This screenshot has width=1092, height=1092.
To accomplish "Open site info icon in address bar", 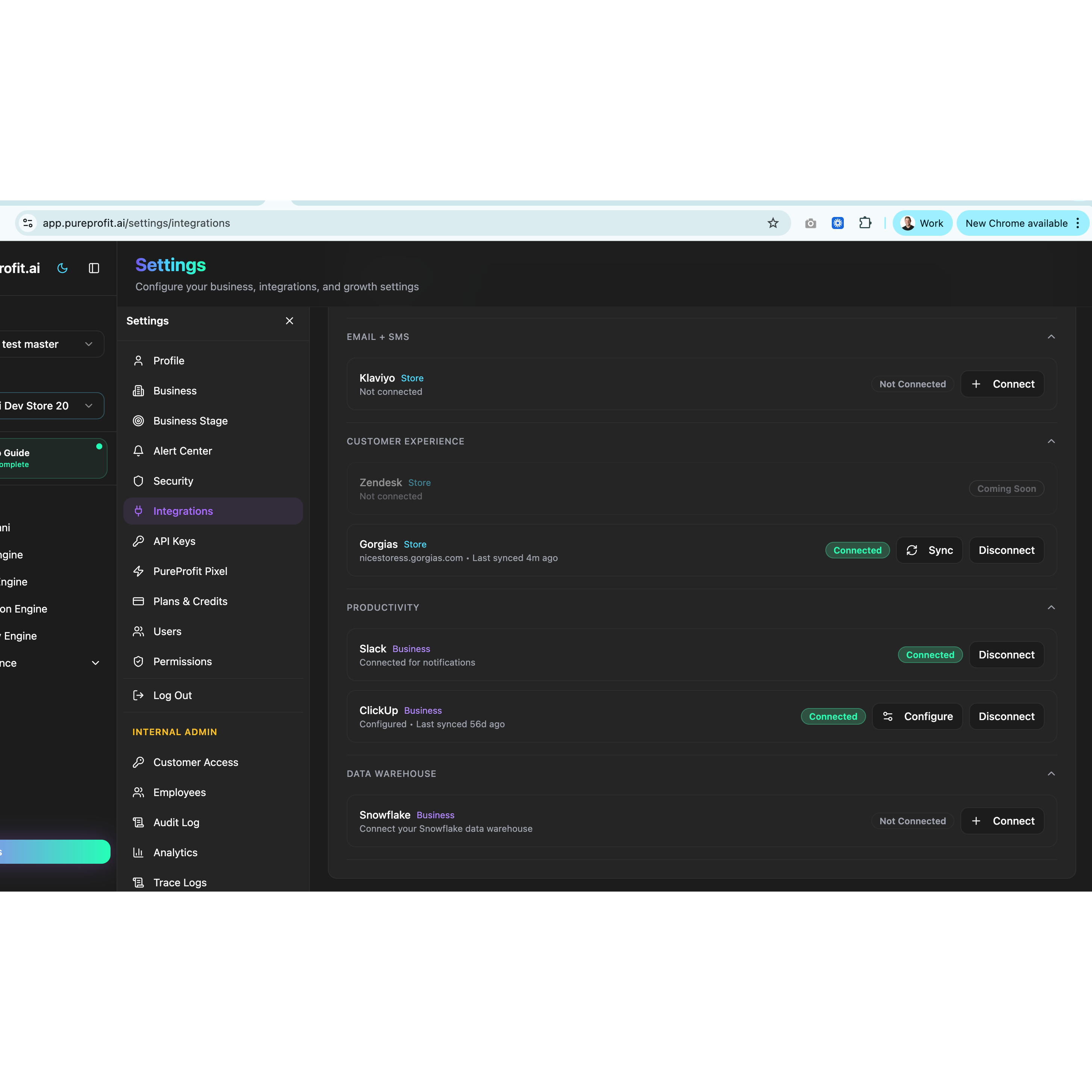I will tap(28, 223).
